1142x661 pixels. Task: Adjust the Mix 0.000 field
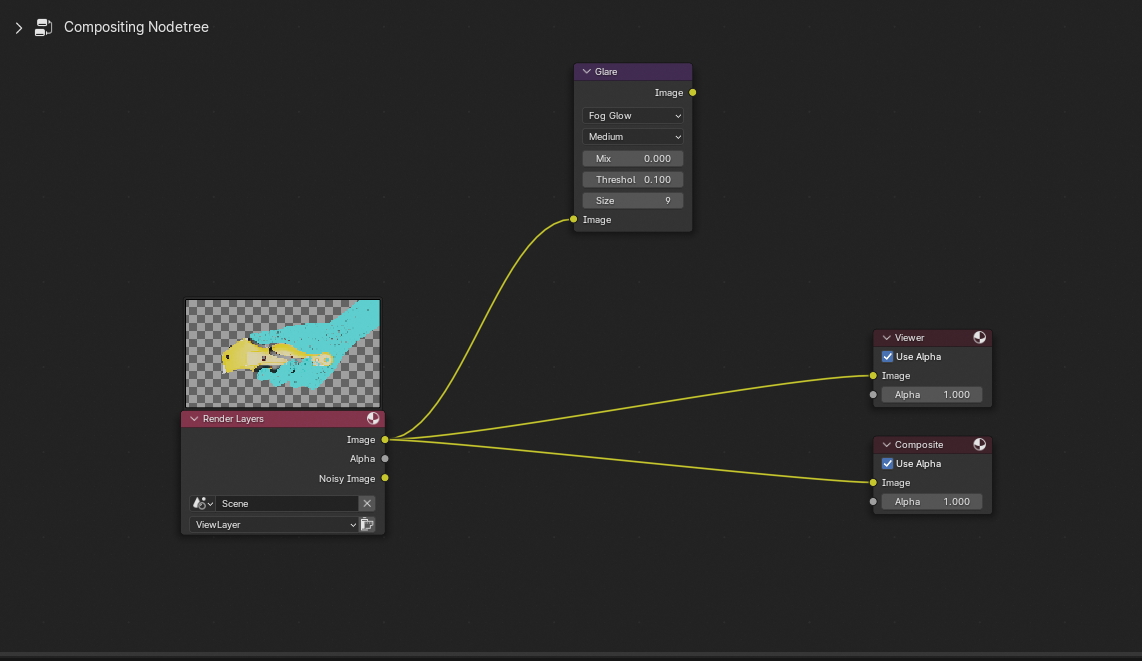633,159
